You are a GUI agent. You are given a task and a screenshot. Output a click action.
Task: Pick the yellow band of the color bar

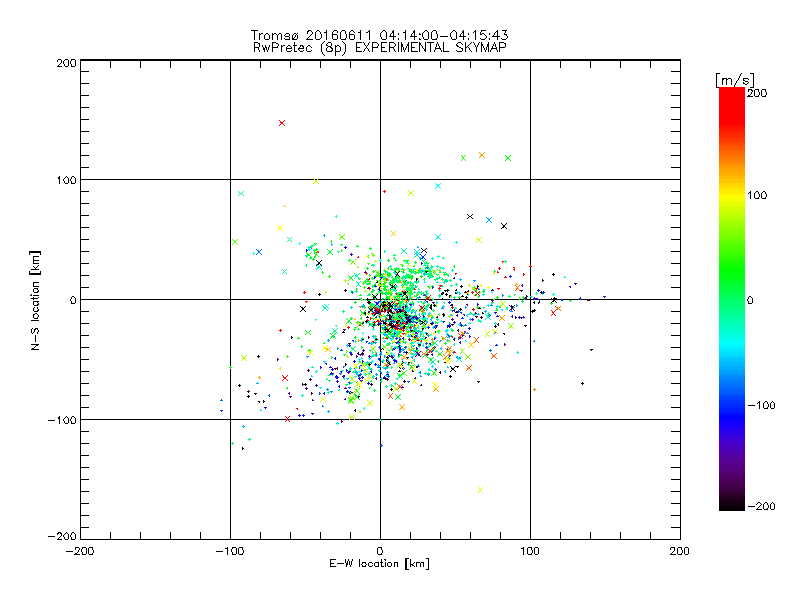[732, 195]
